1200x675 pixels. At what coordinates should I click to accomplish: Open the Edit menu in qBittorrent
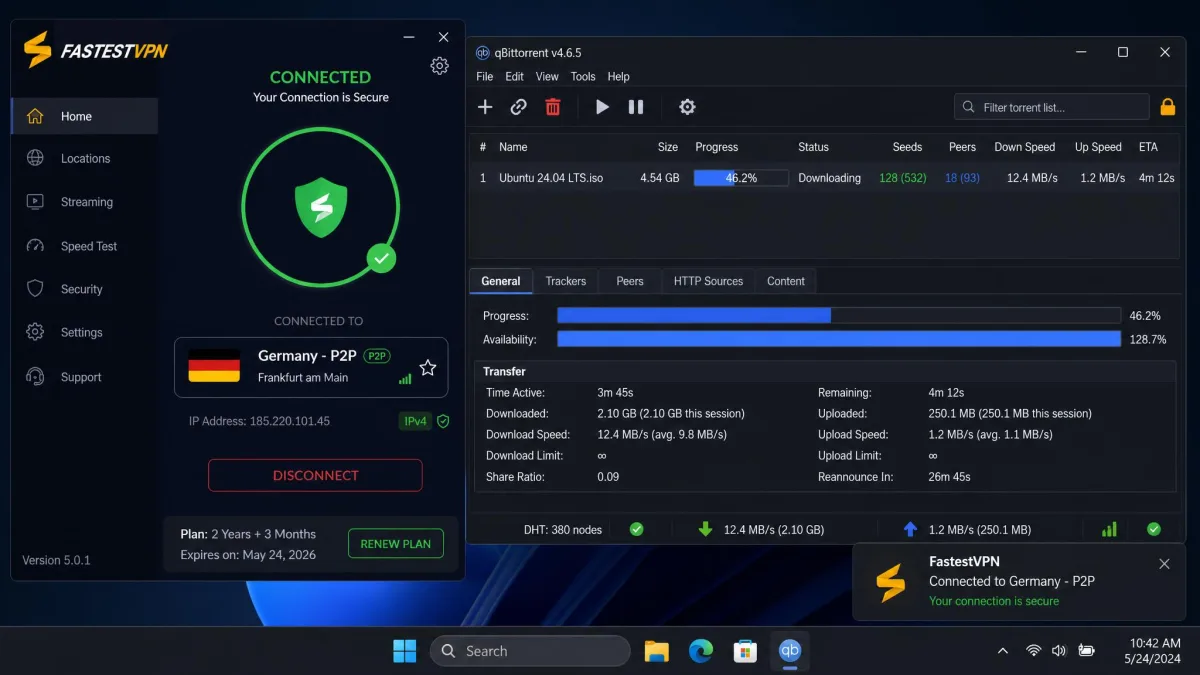pos(514,76)
